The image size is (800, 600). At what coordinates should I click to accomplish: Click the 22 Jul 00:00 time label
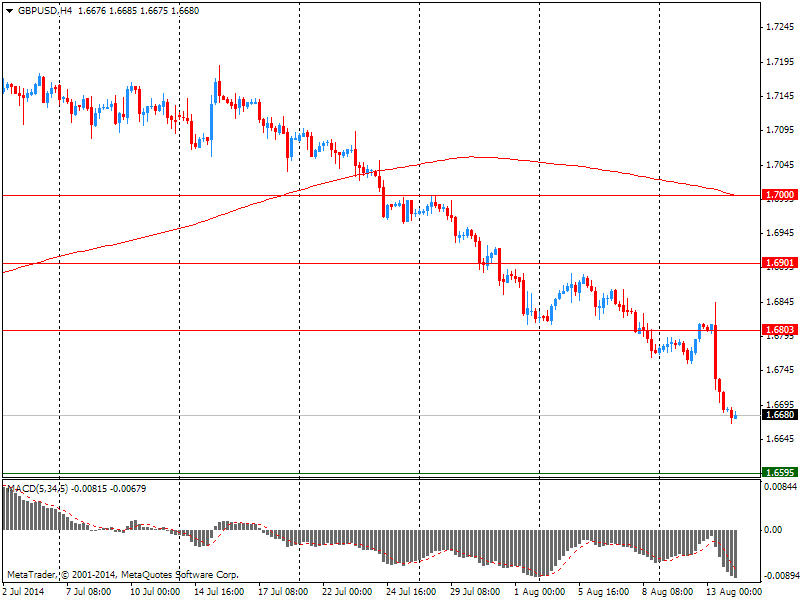[347, 592]
